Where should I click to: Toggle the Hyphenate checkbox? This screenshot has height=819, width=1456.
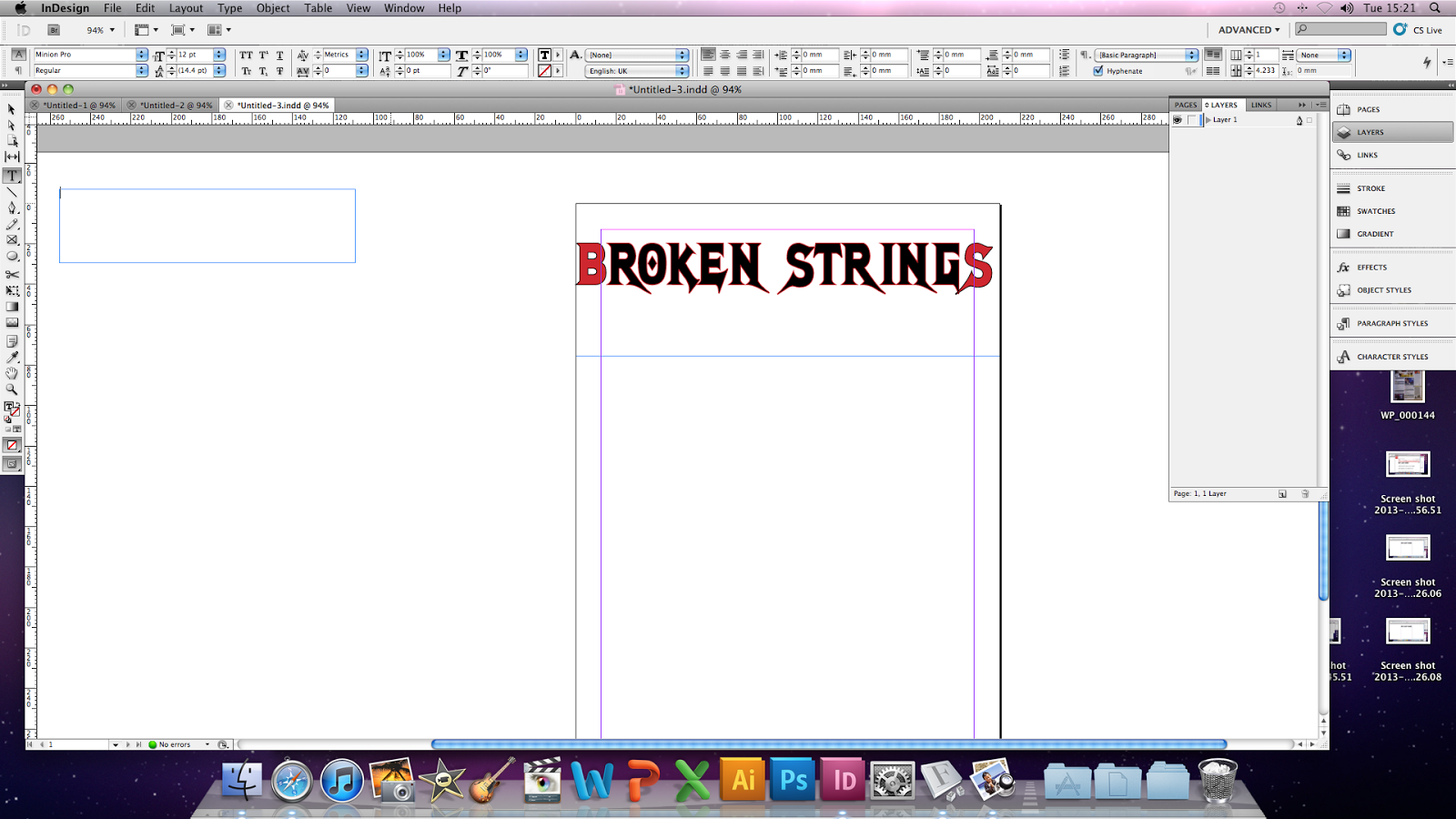(x=1099, y=70)
